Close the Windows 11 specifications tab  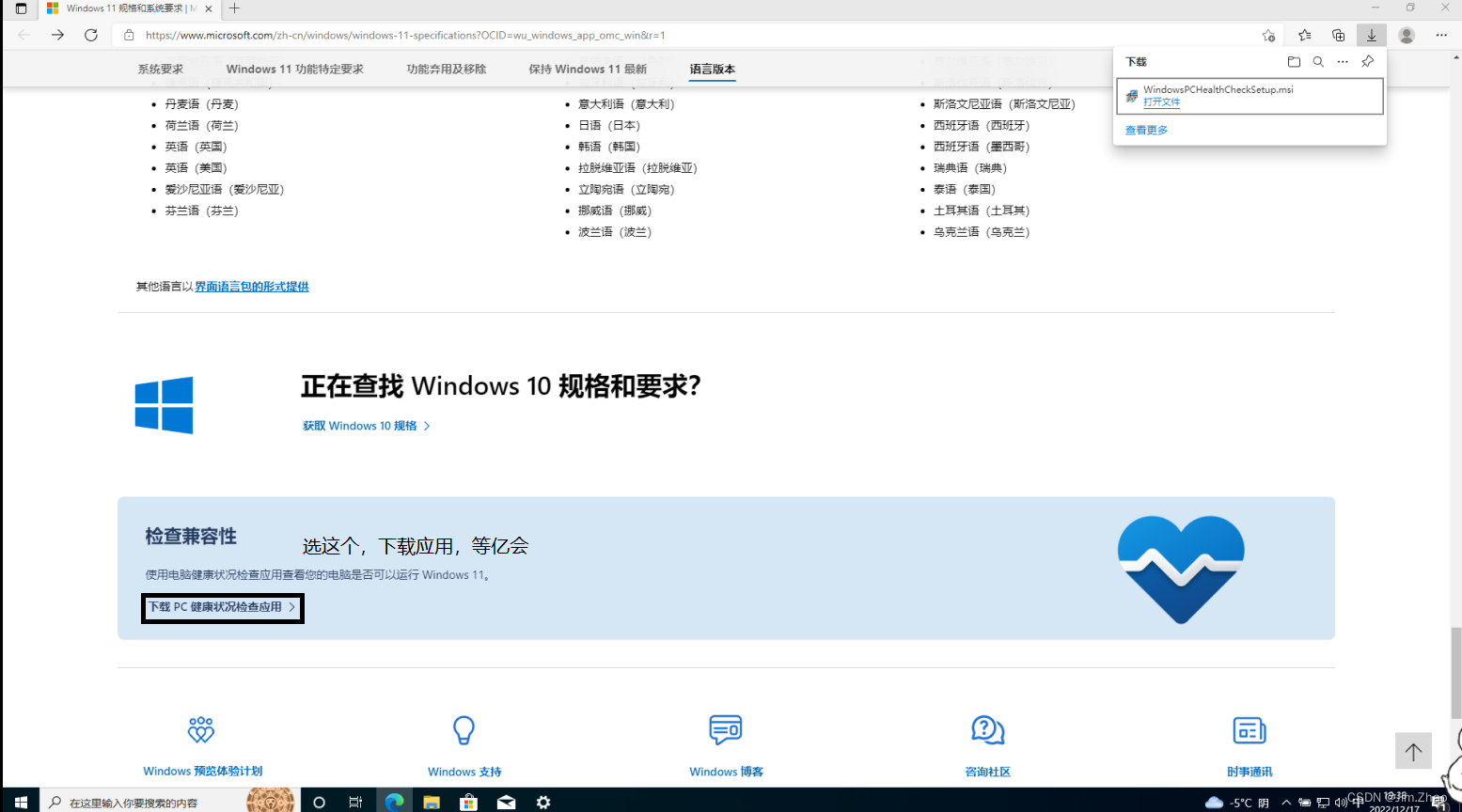coord(209,8)
